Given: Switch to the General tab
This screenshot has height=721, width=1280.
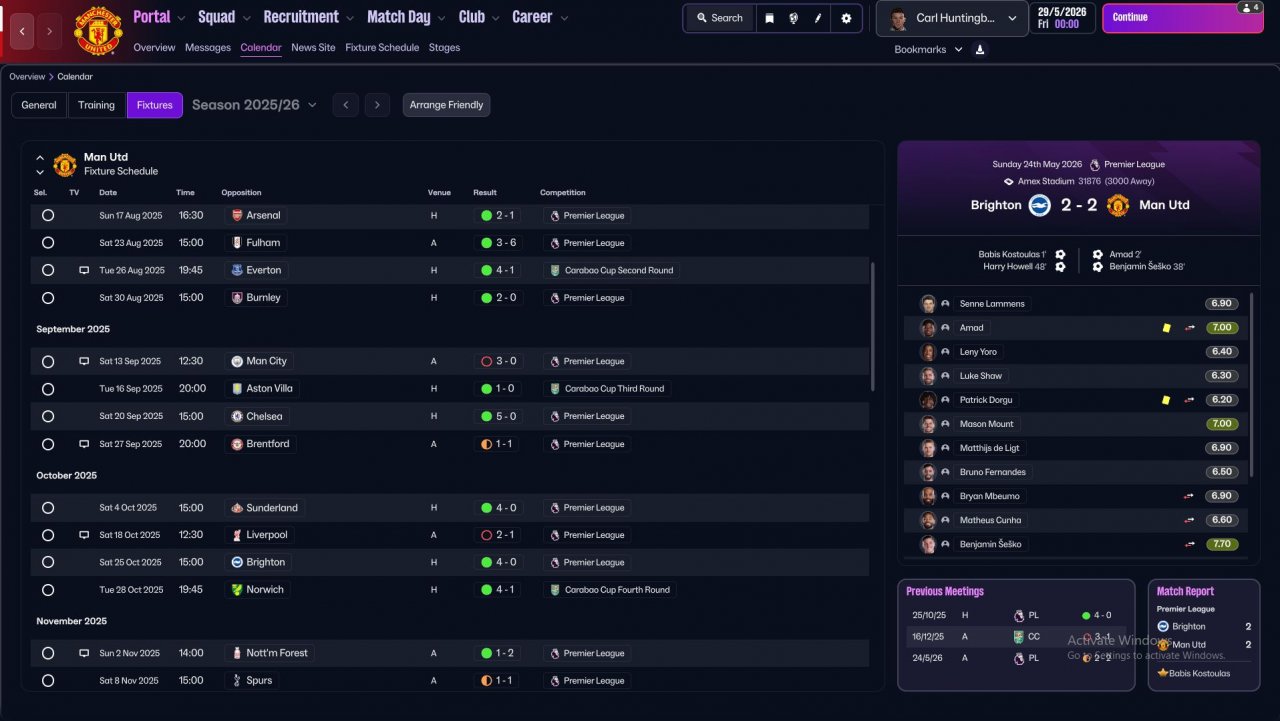Looking at the screenshot, I should point(39,105).
